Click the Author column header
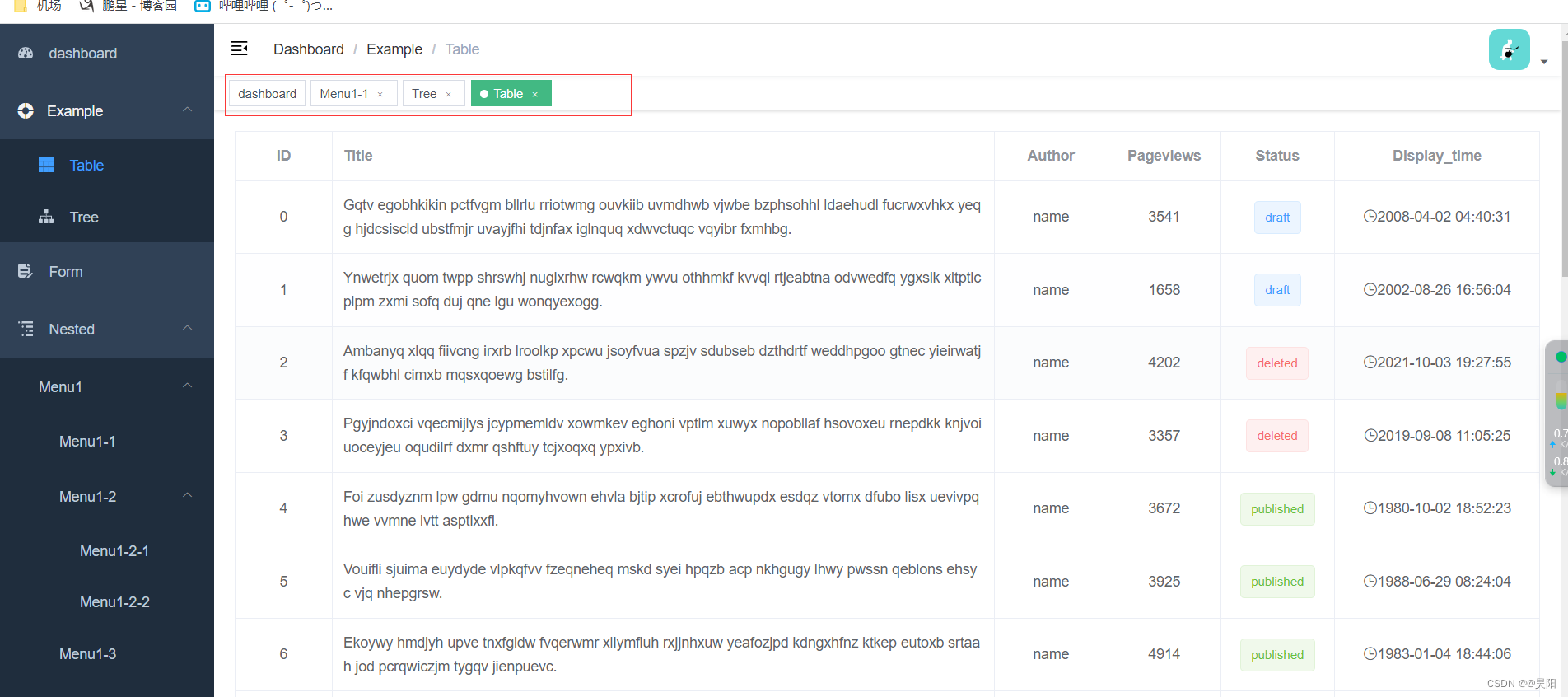 coord(1051,156)
